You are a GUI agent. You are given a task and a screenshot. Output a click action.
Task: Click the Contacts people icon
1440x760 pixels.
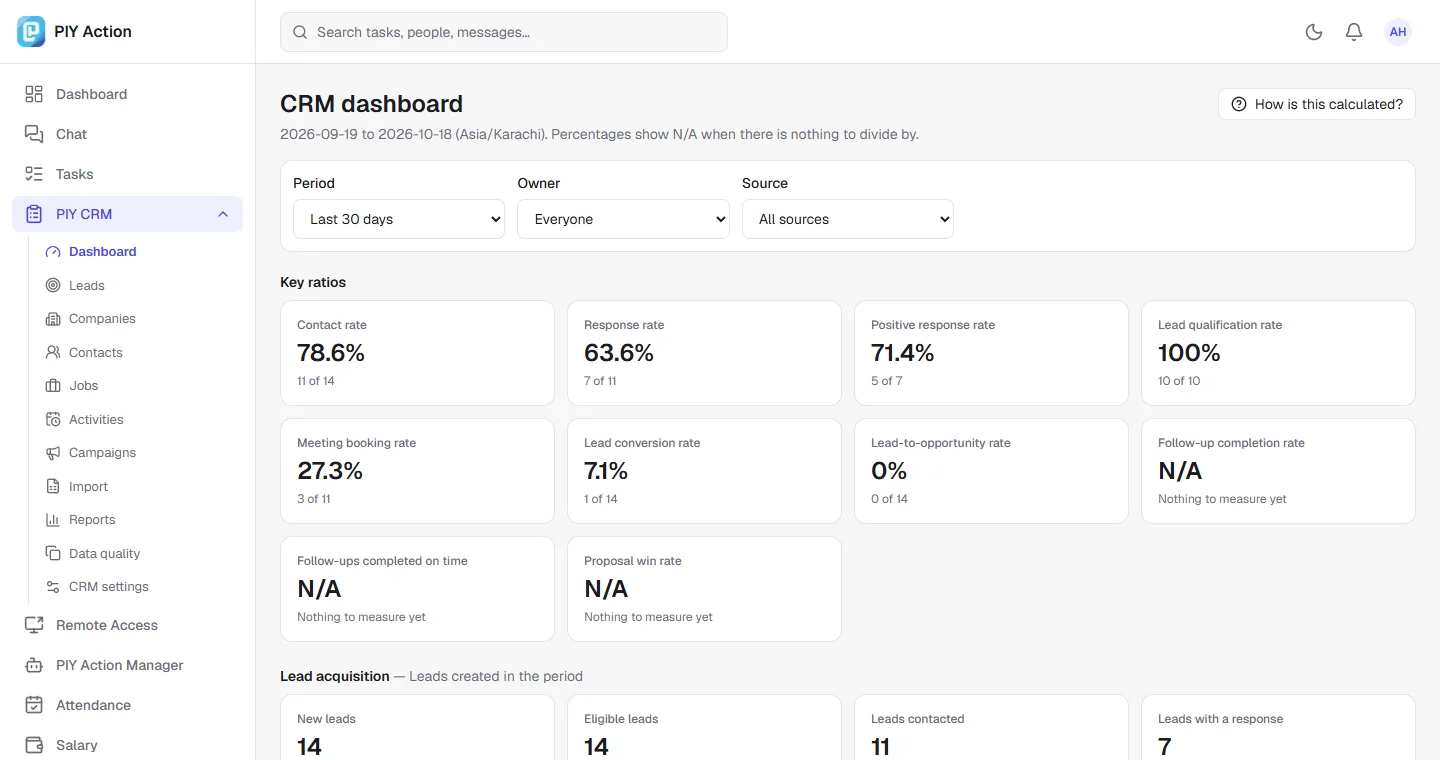(53, 353)
